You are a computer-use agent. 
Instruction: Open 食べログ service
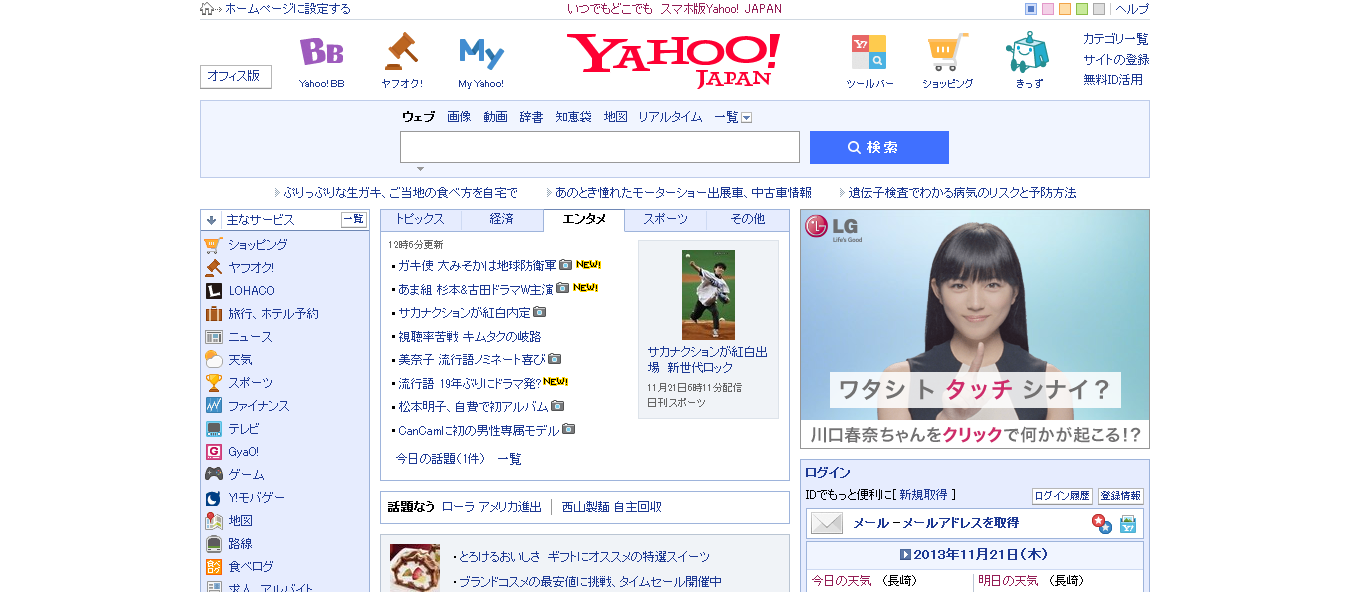coord(250,566)
